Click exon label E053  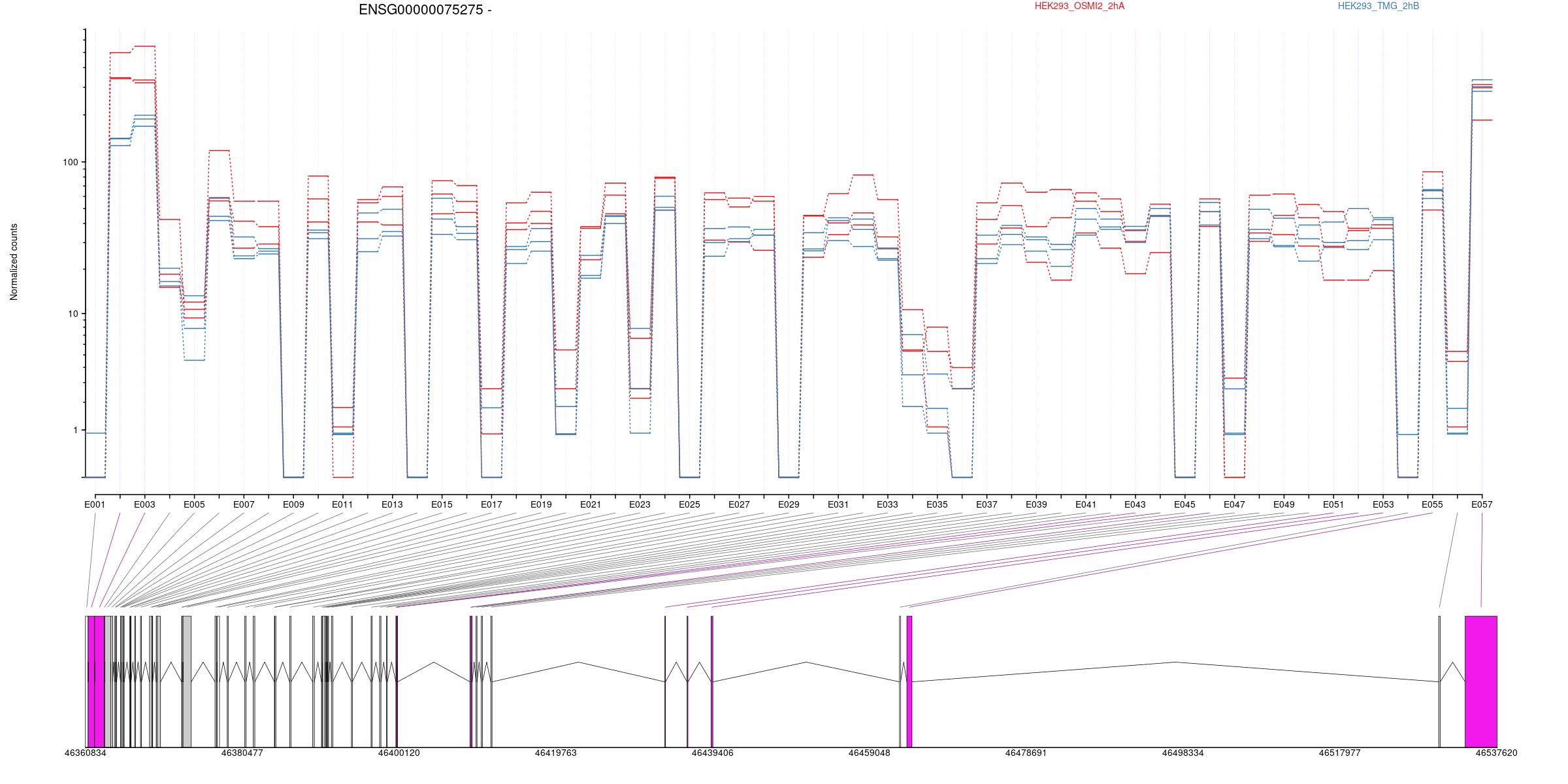(x=1383, y=504)
